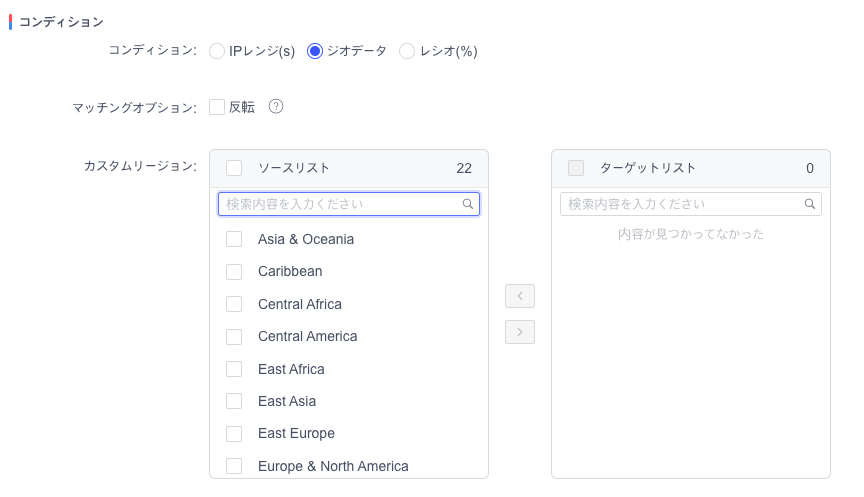Click the source list count 22
This screenshot has width=864, height=497.
coord(464,169)
